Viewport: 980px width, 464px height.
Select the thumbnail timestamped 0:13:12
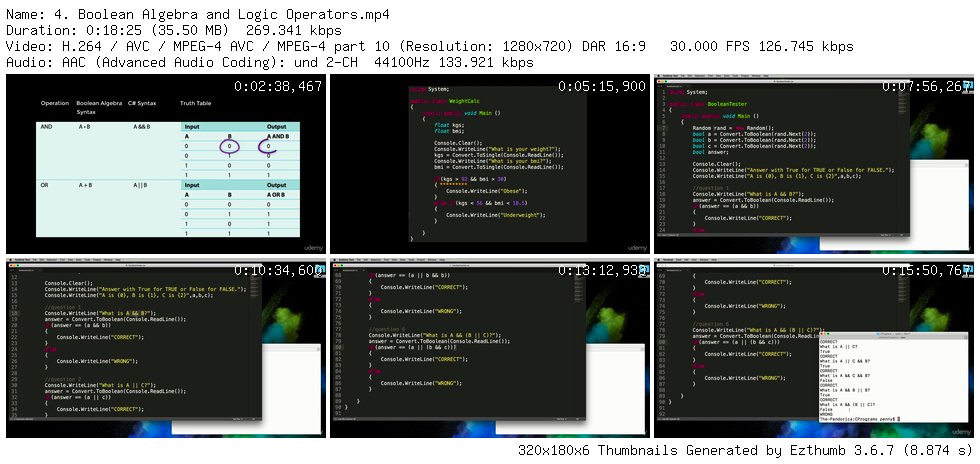tap(488, 348)
